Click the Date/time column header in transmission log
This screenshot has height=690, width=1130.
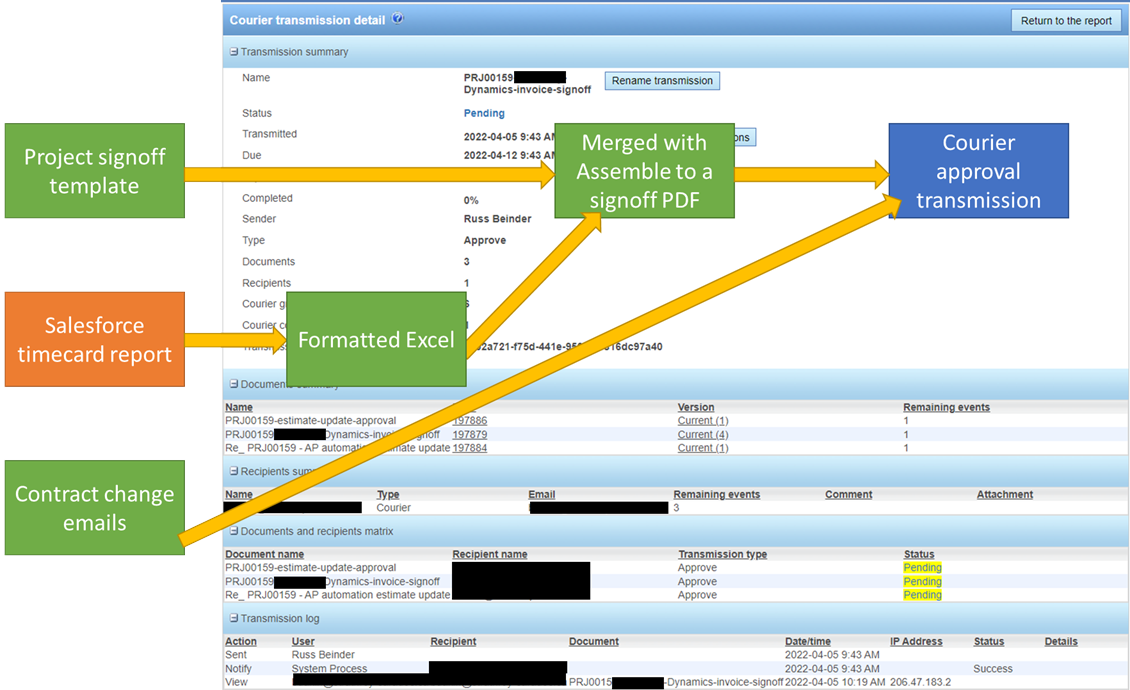point(808,641)
